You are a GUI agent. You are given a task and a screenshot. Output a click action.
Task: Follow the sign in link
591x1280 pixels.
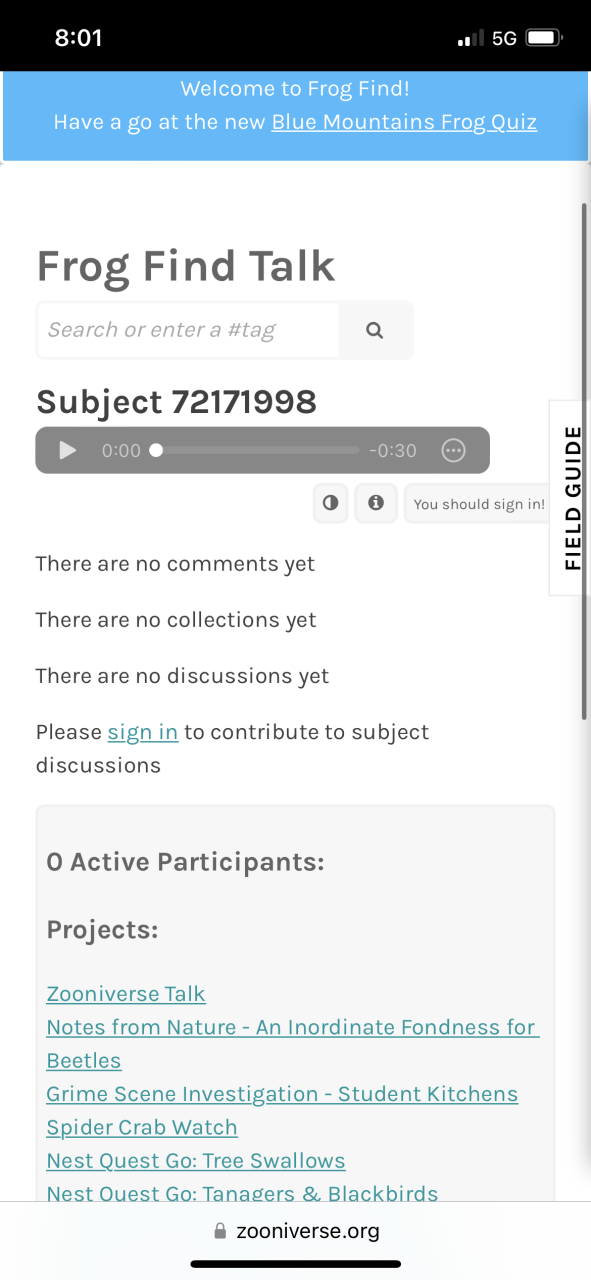(x=143, y=732)
